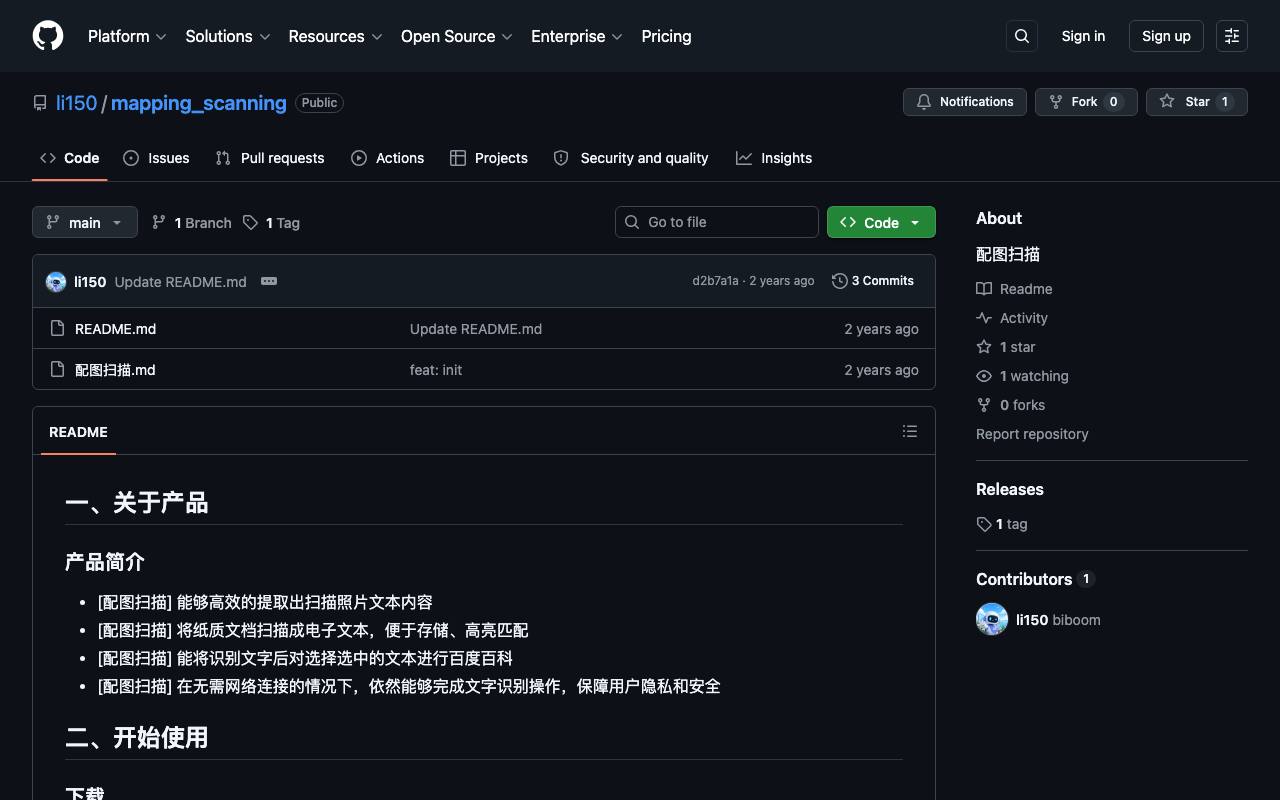View the 1 Tag link

[271, 223]
